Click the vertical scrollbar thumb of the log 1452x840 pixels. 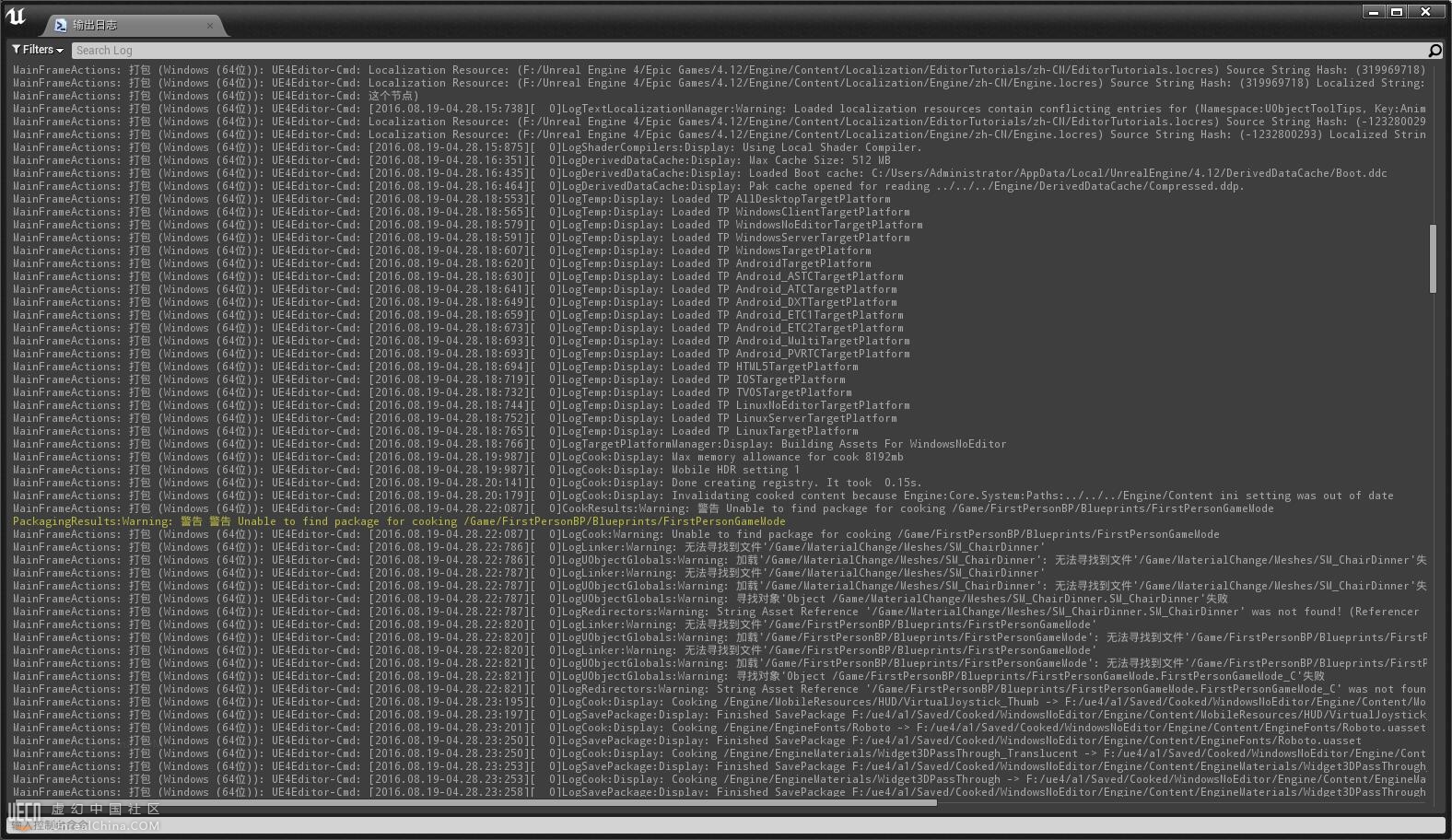(x=1433, y=258)
